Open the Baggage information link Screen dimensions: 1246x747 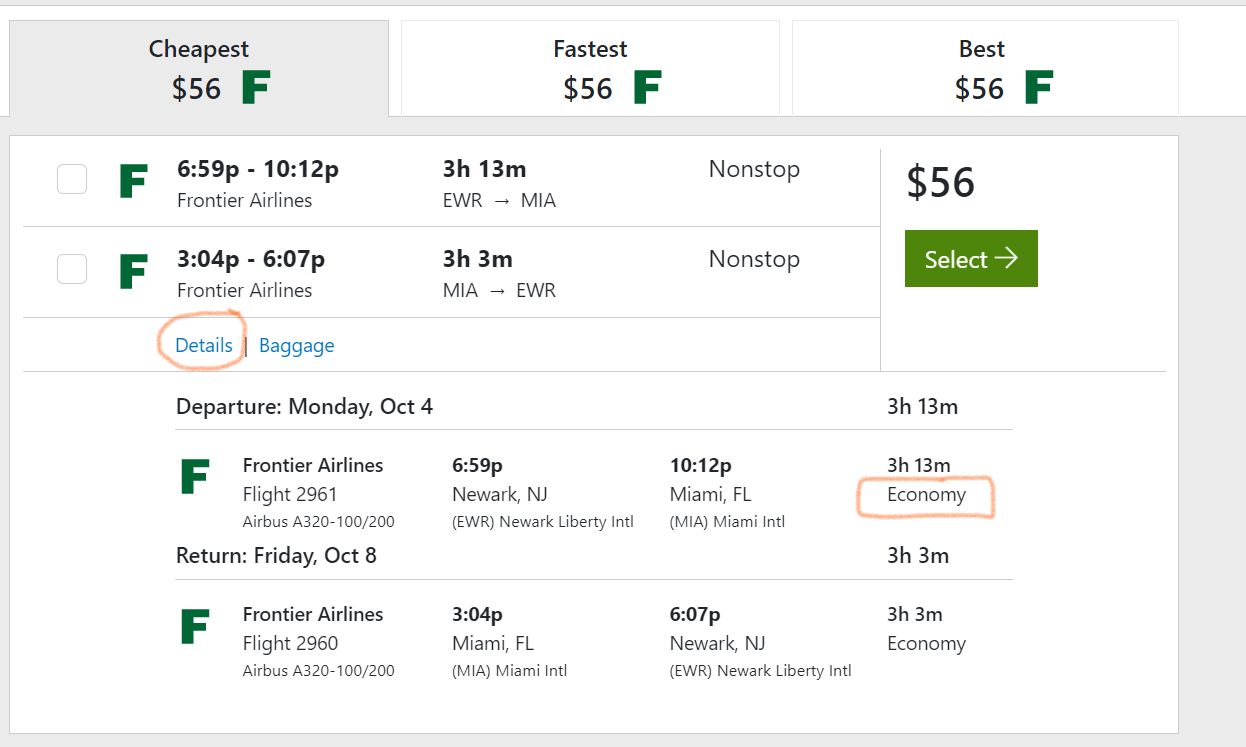point(297,345)
